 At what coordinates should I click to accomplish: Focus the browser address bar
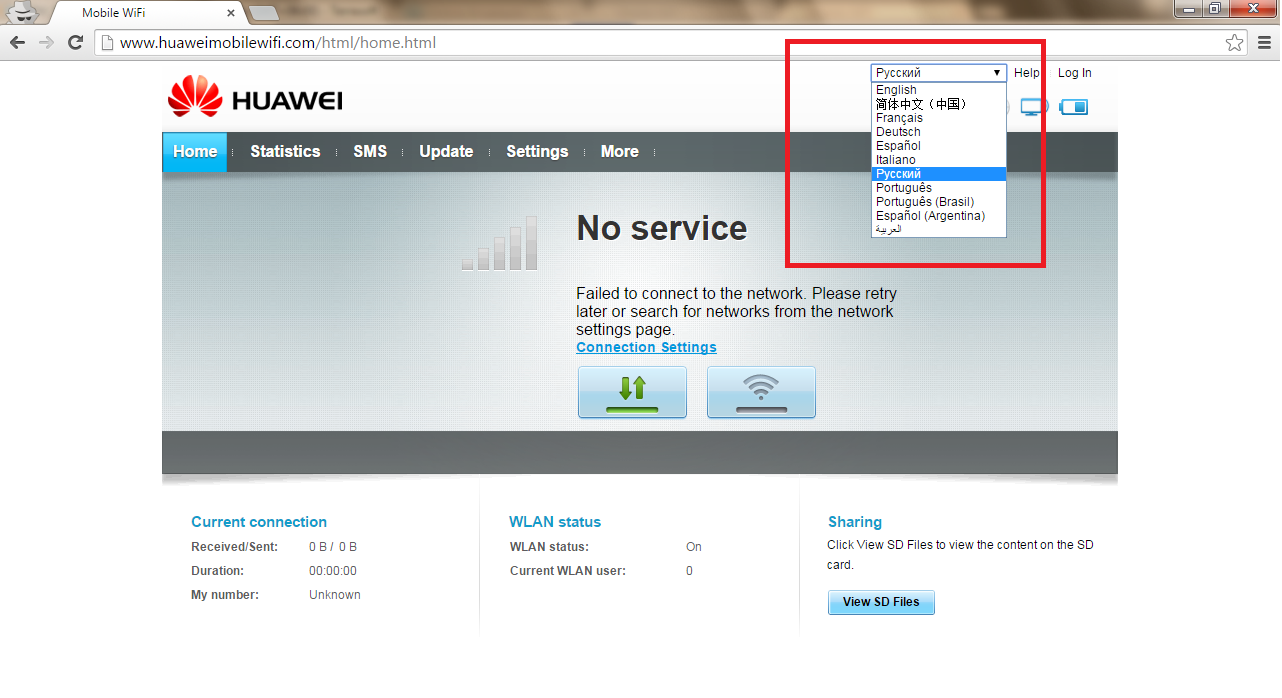[x=660, y=43]
